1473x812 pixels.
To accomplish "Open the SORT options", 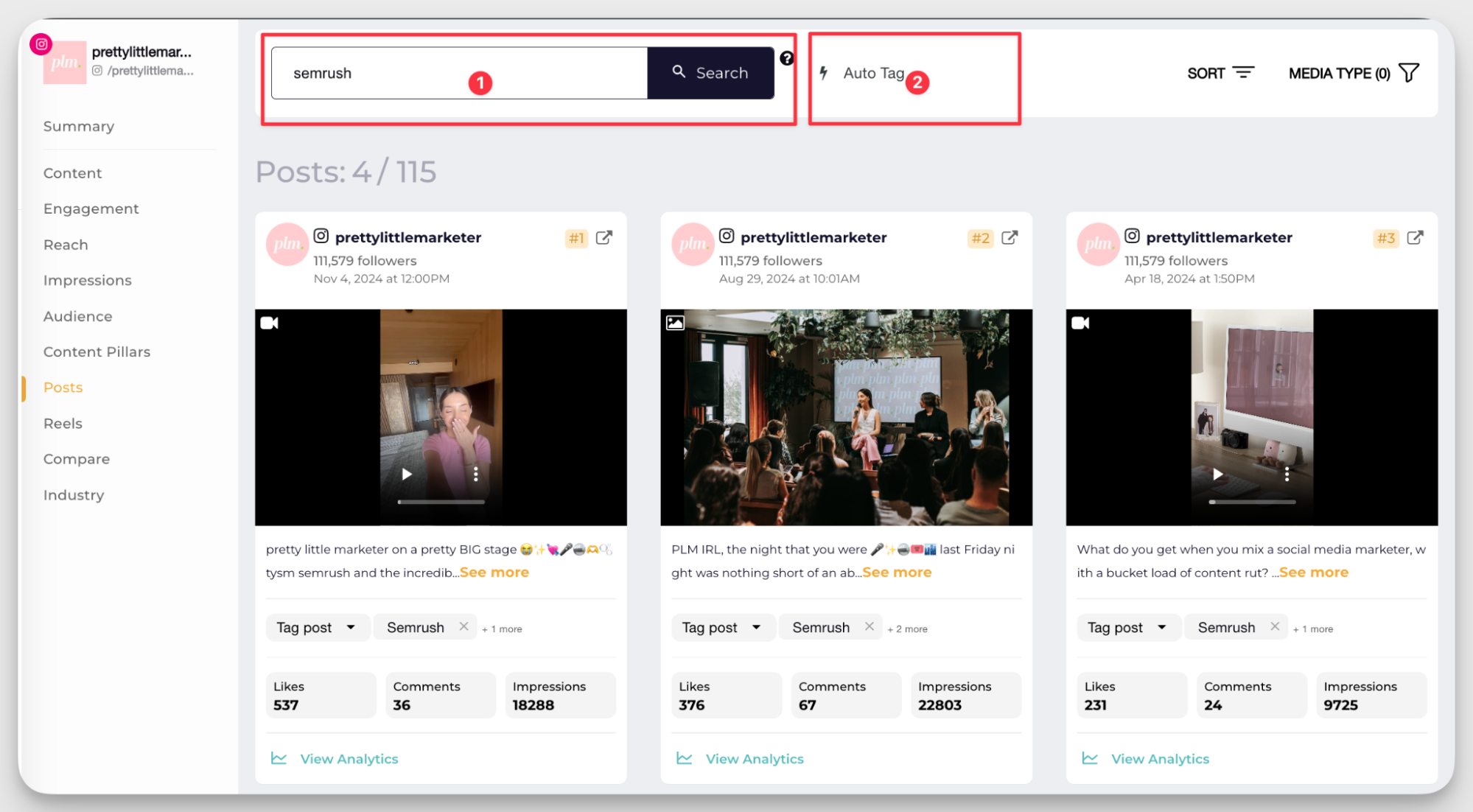I will coord(1220,73).
